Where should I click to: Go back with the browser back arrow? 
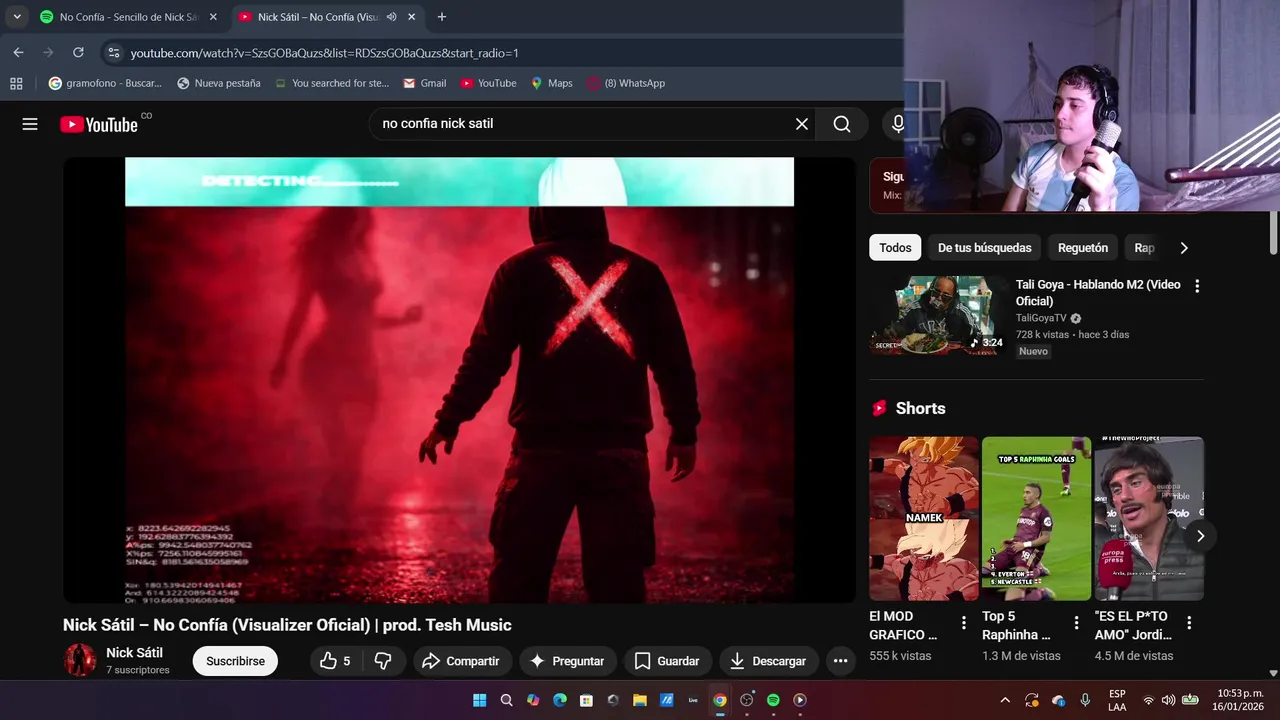(x=18, y=52)
